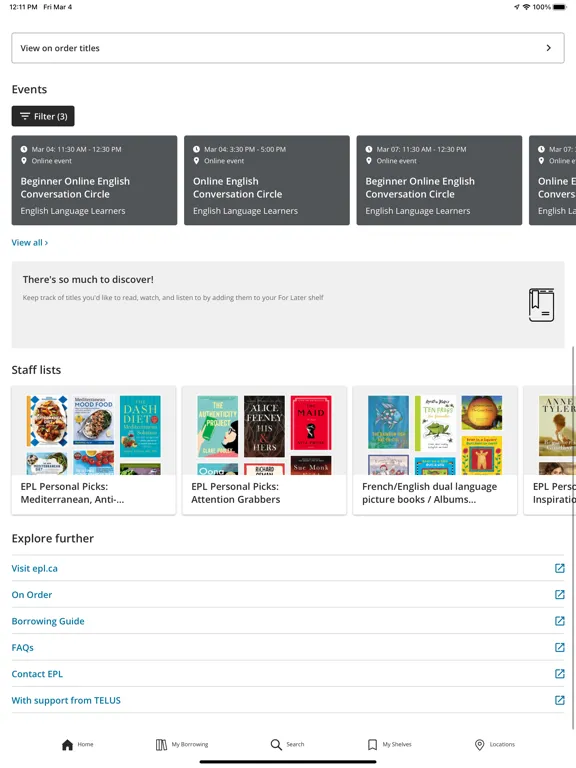Tap Alice Feeney His & Hers cover
This screenshot has width=576, height=768.
[x=264, y=426]
